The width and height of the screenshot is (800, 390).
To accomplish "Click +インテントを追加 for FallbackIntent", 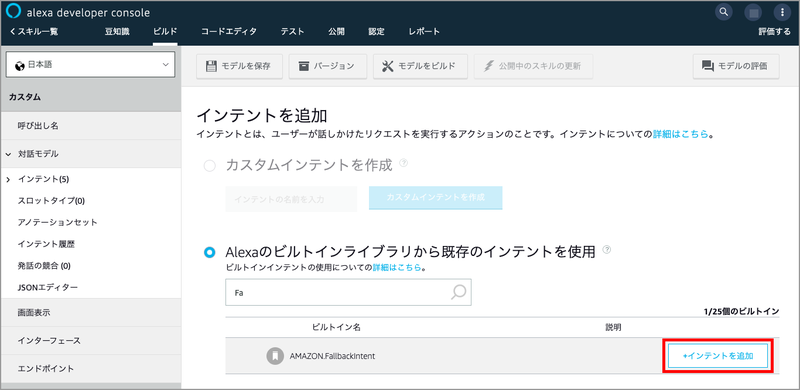I will [x=718, y=356].
